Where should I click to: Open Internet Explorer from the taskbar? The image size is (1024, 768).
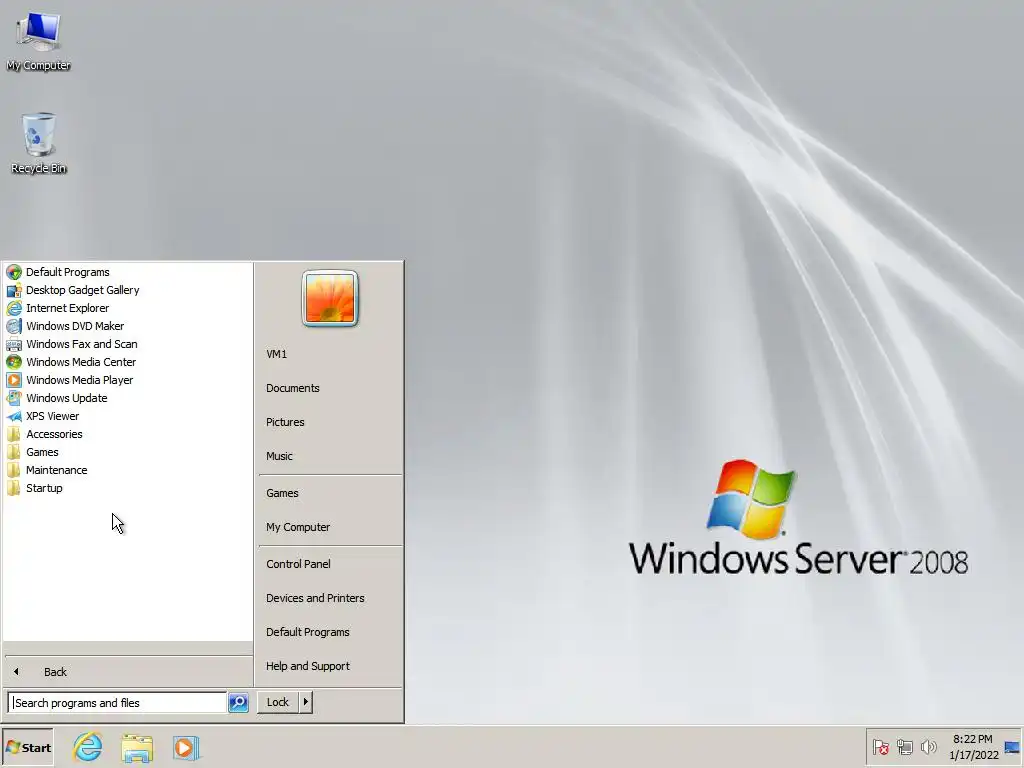[x=88, y=747]
